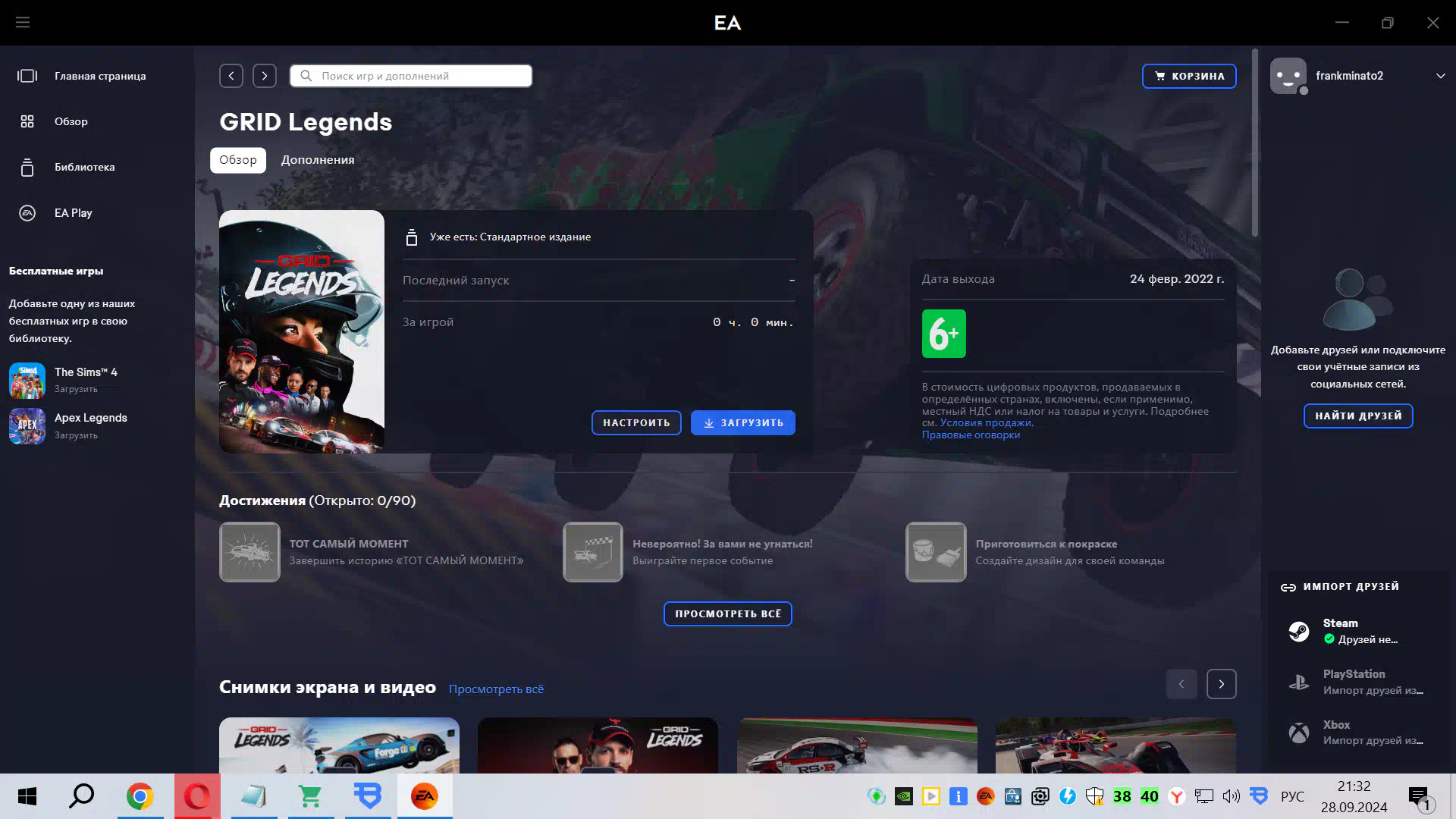Click the ТОТ САМЫЙ МОМЕНТ achievement icon
This screenshot has width=1456, height=819.
click(249, 552)
